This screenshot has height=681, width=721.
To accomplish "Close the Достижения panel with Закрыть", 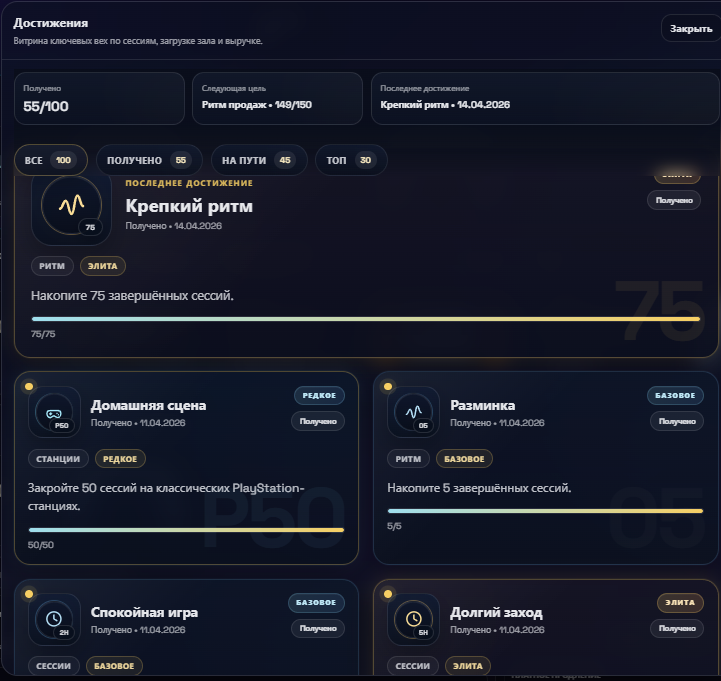I will point(691,29).
